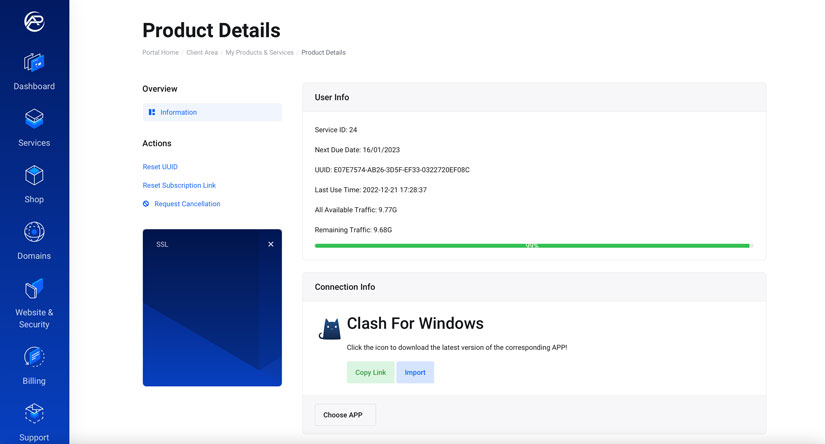The width and height of the screenshot is (825, 444).
Task: Open Website & Security sidebar icon
Action: pyautogui.click(x=34, y=290)
